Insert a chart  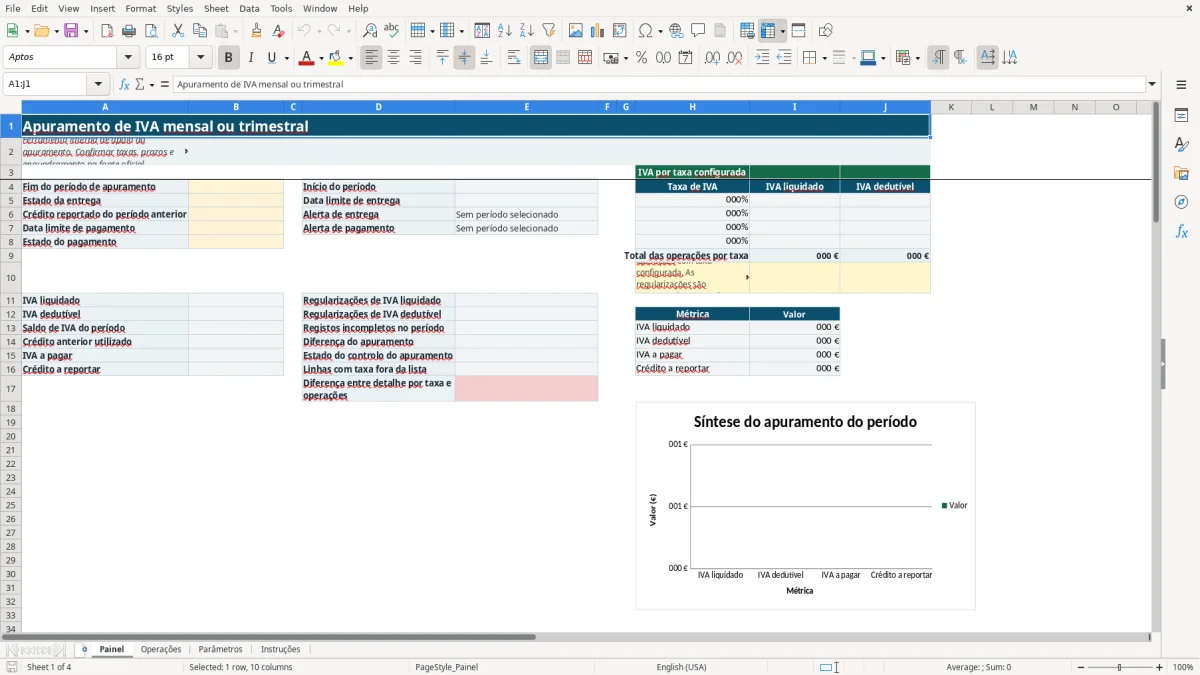(x=598, y=31)
